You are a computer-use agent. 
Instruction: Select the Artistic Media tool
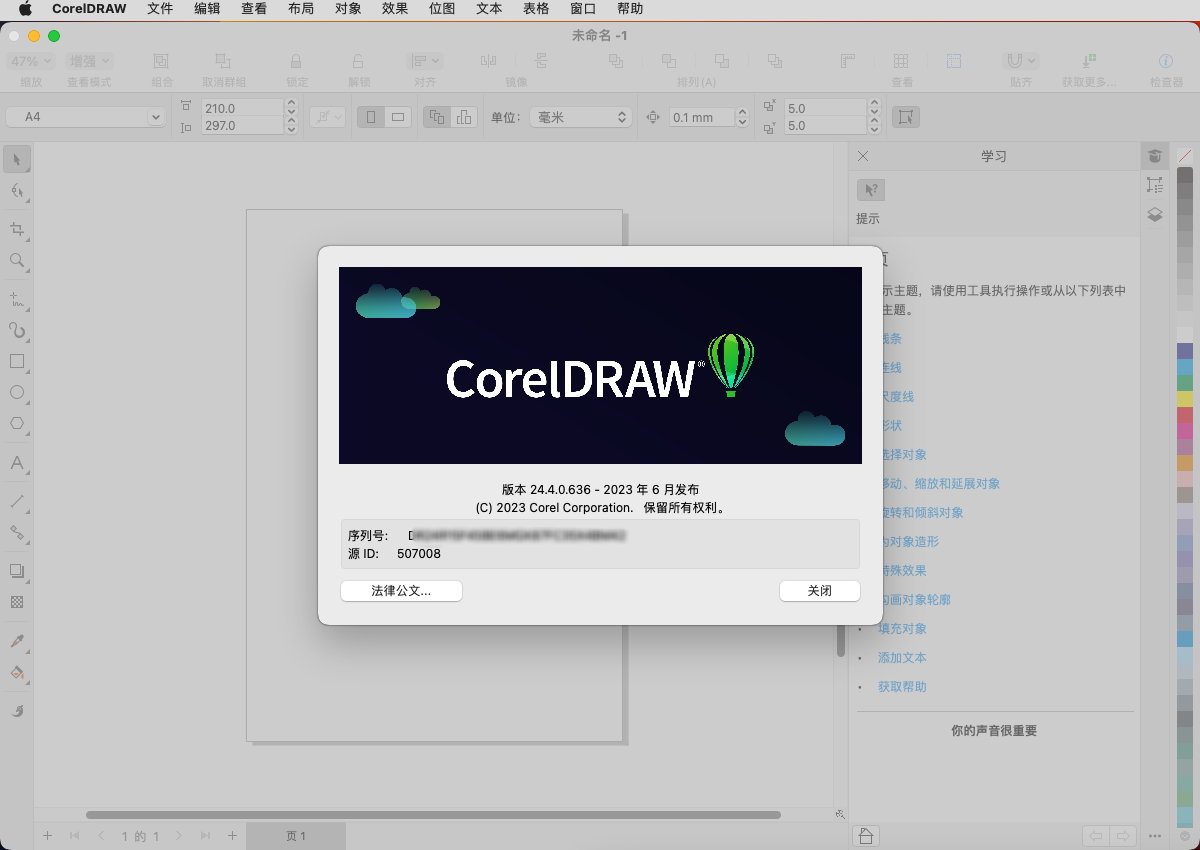coord(17,330)
